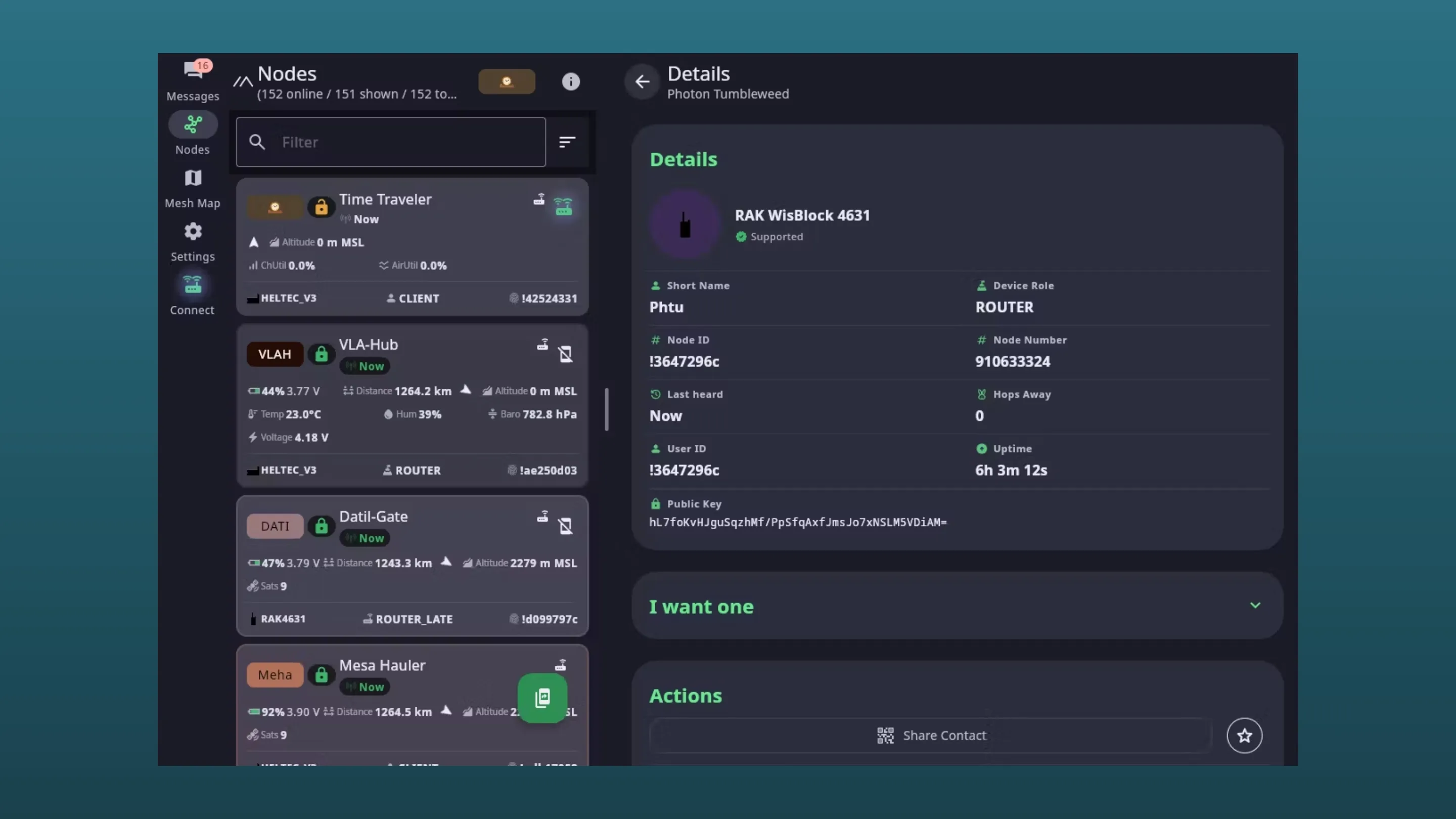Click node ID !42524331 on Time Traveler
1456x819 pixels.
click(543, 298)
